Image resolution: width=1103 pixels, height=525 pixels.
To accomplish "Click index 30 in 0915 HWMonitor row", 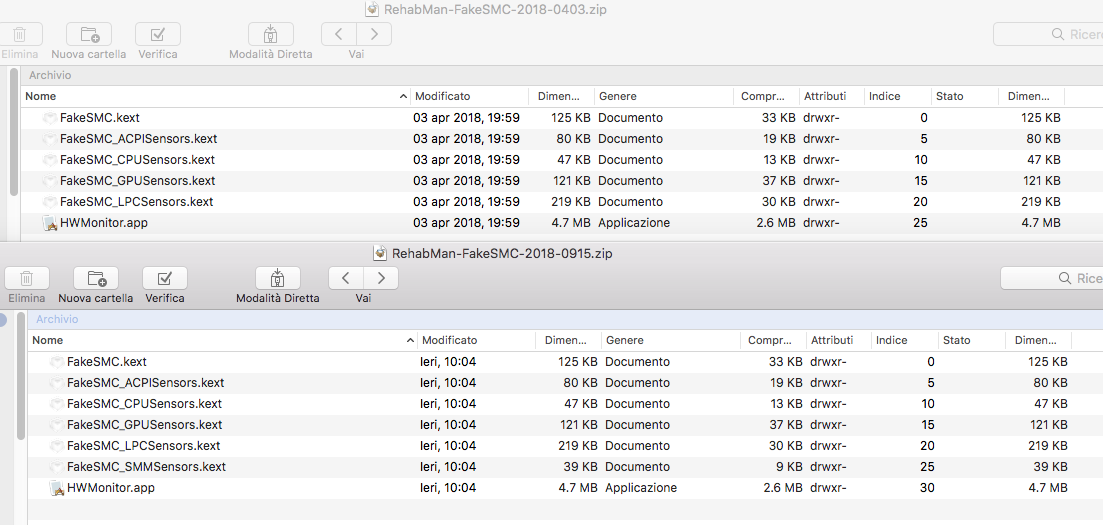I will (x=927, y=488).
